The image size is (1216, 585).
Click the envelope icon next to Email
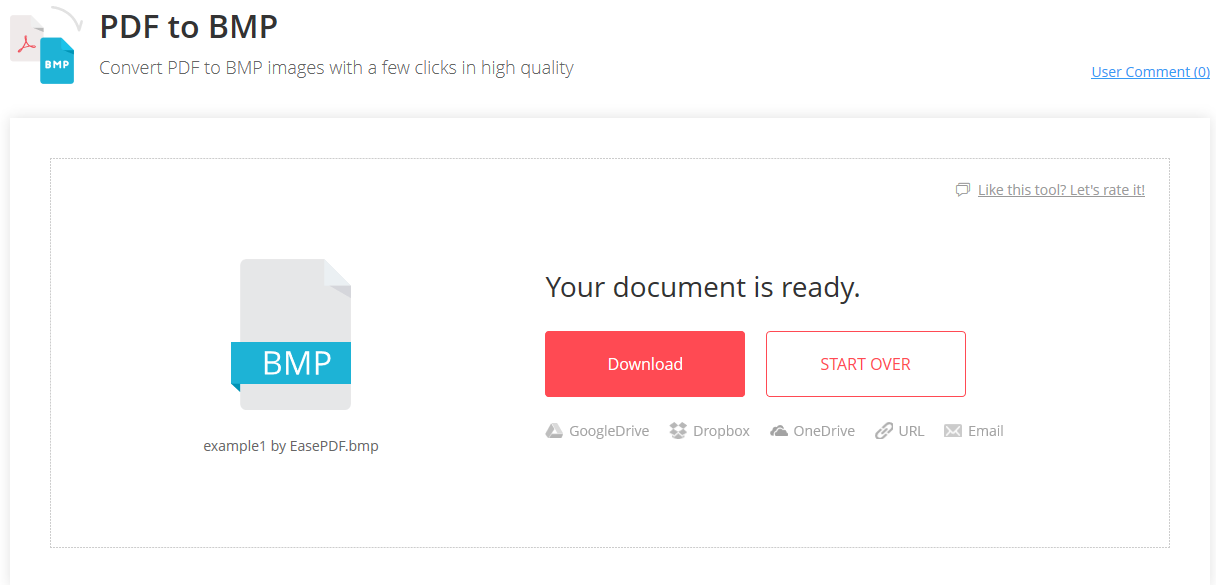951,430
